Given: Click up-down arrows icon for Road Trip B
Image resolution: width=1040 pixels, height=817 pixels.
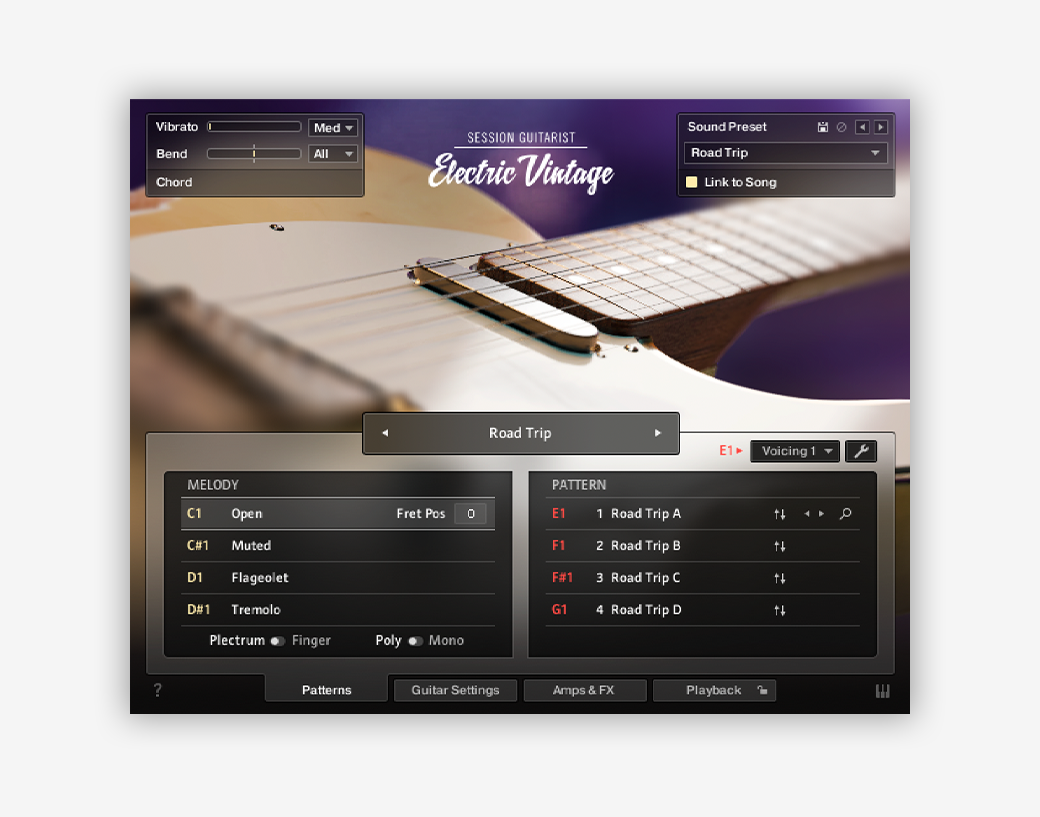Looking at the screenshot, I should tap(779, 546).
